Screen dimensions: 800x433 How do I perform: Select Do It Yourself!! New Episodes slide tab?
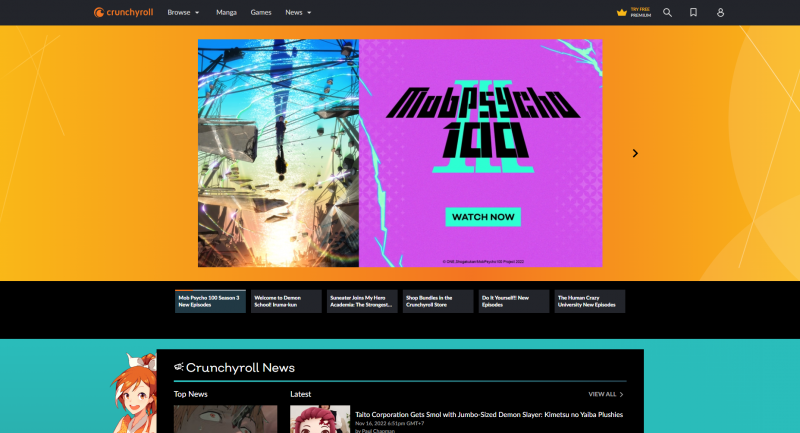(514, 301)
